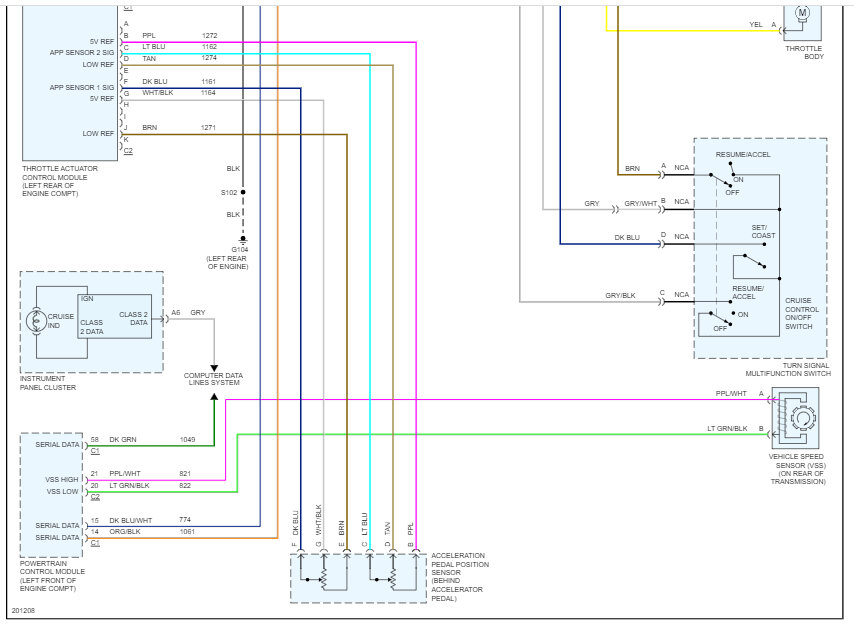The width and height of the screenshot is (854, 625).
Task: Click the INSTRUMENT PANEL CLUSTER label
Action: pos(48,383)
